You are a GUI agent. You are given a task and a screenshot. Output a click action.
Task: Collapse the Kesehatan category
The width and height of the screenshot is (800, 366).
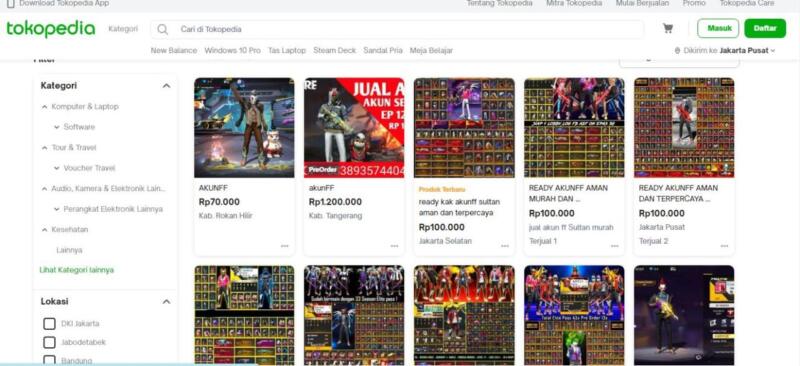(44, 230)
